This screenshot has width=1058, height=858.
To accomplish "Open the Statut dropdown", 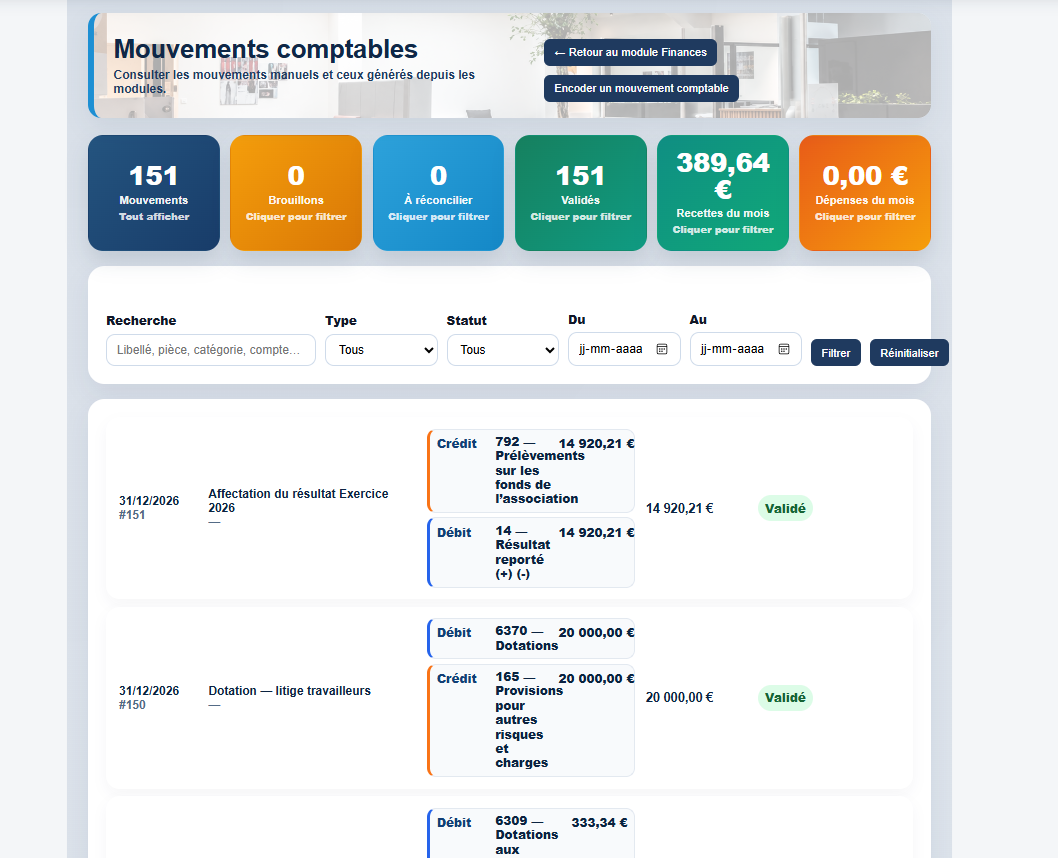I will click(503, 350).
